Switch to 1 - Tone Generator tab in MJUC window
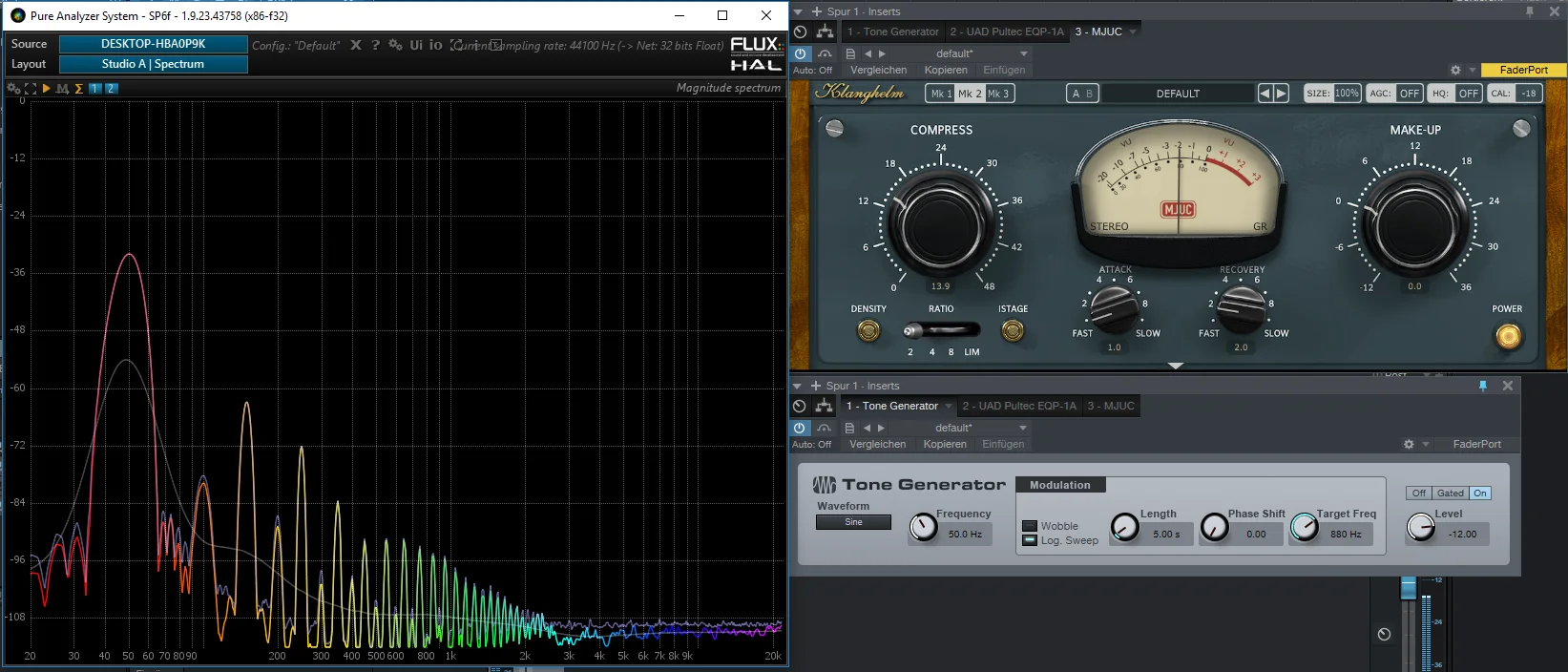 (x=893, y=31)
